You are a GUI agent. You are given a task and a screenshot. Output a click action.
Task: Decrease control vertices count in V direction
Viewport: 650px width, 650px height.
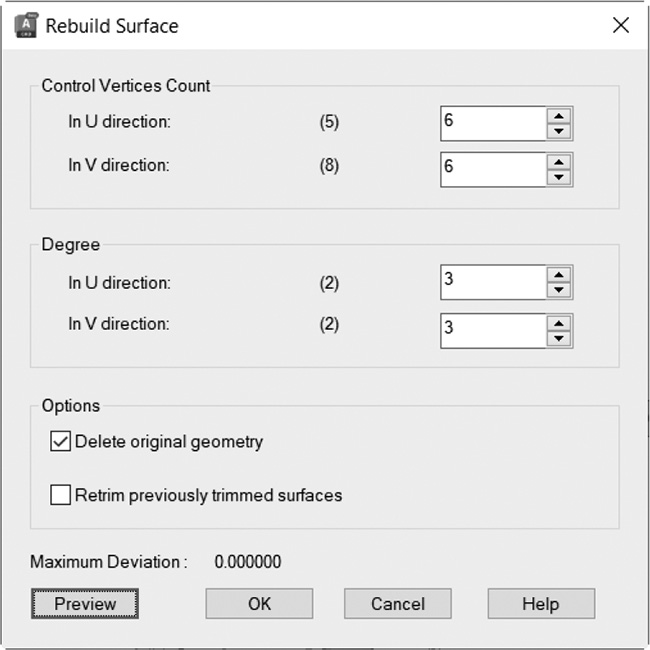tap(559, 177)
